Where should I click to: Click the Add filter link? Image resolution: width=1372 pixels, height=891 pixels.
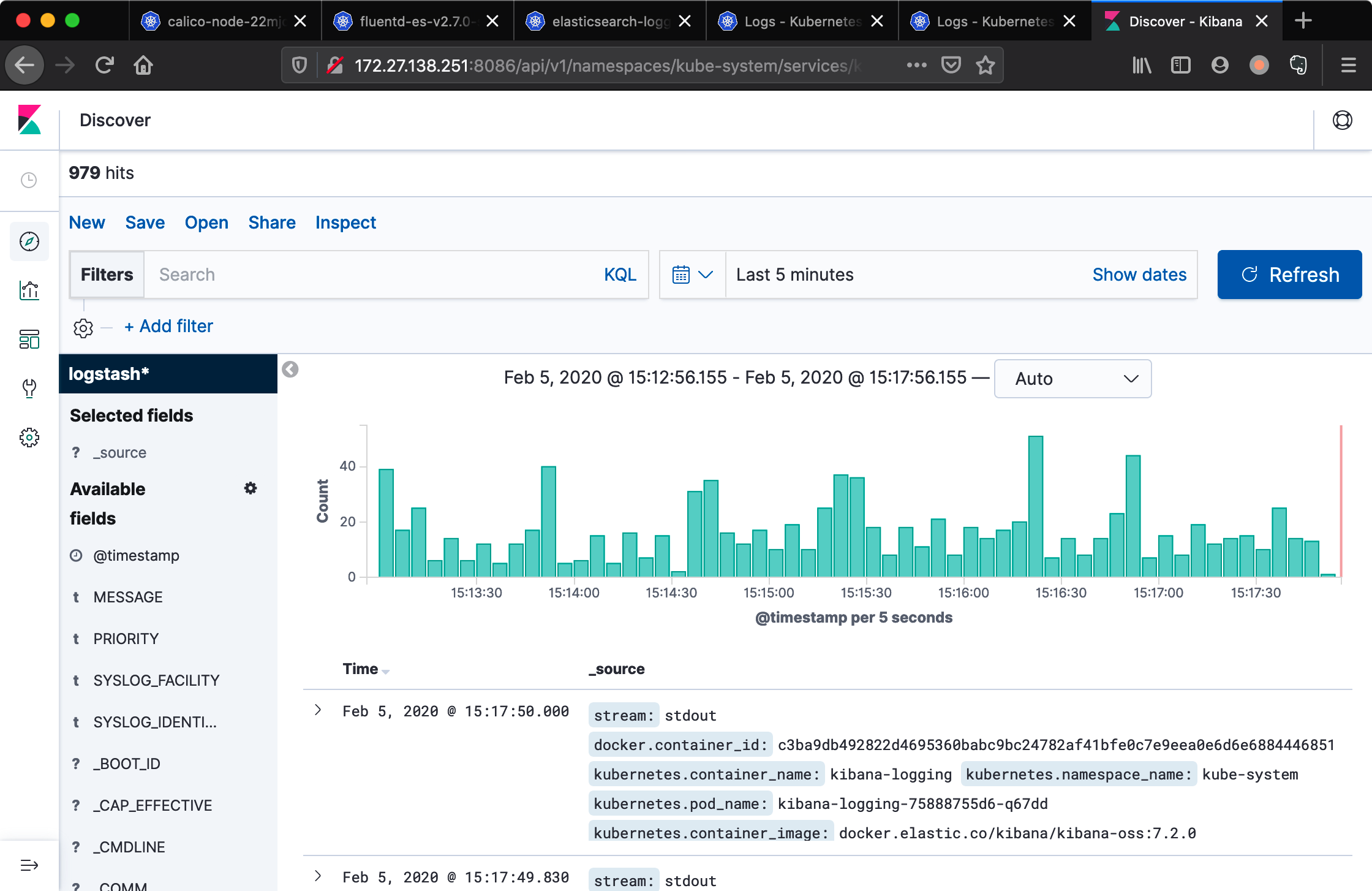pos(169,326)
